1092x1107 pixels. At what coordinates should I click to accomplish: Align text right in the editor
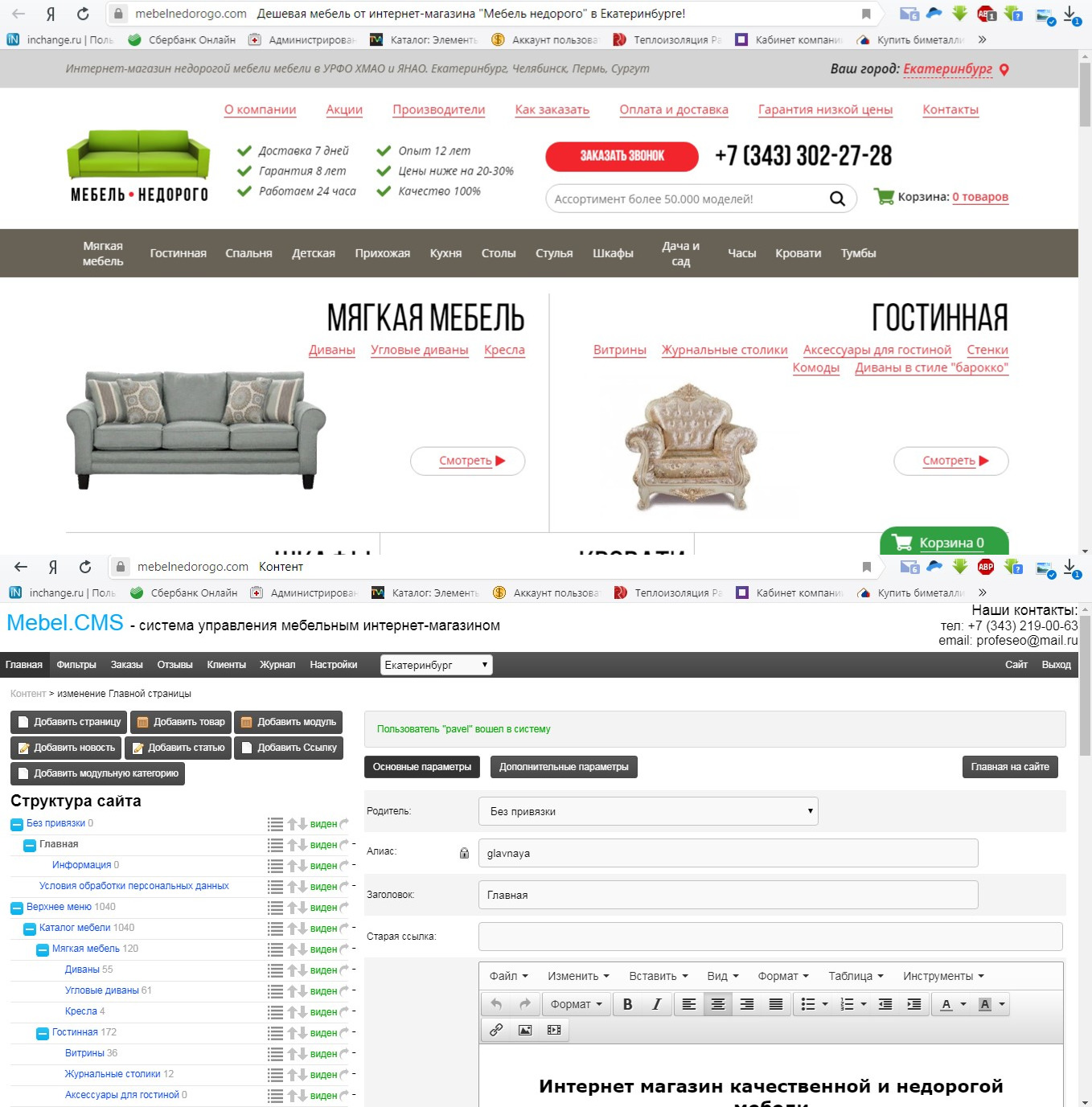pyautogui.click(x=747, y=1004)
